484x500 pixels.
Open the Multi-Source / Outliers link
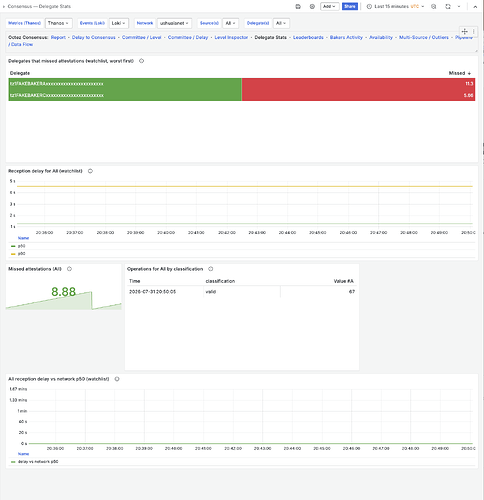pyautogui.click(x=424, y=37)
